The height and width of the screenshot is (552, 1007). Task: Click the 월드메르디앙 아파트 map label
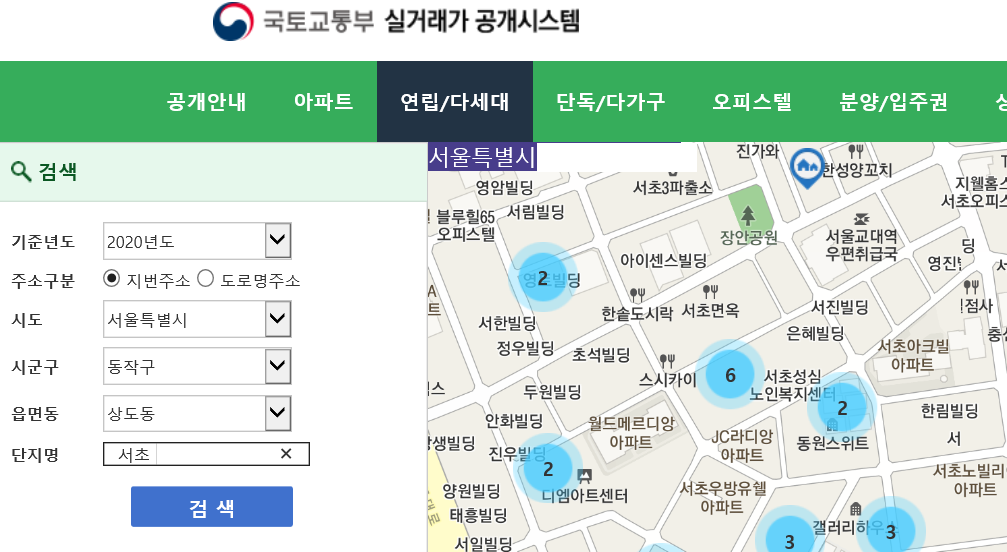pos(631,433)
